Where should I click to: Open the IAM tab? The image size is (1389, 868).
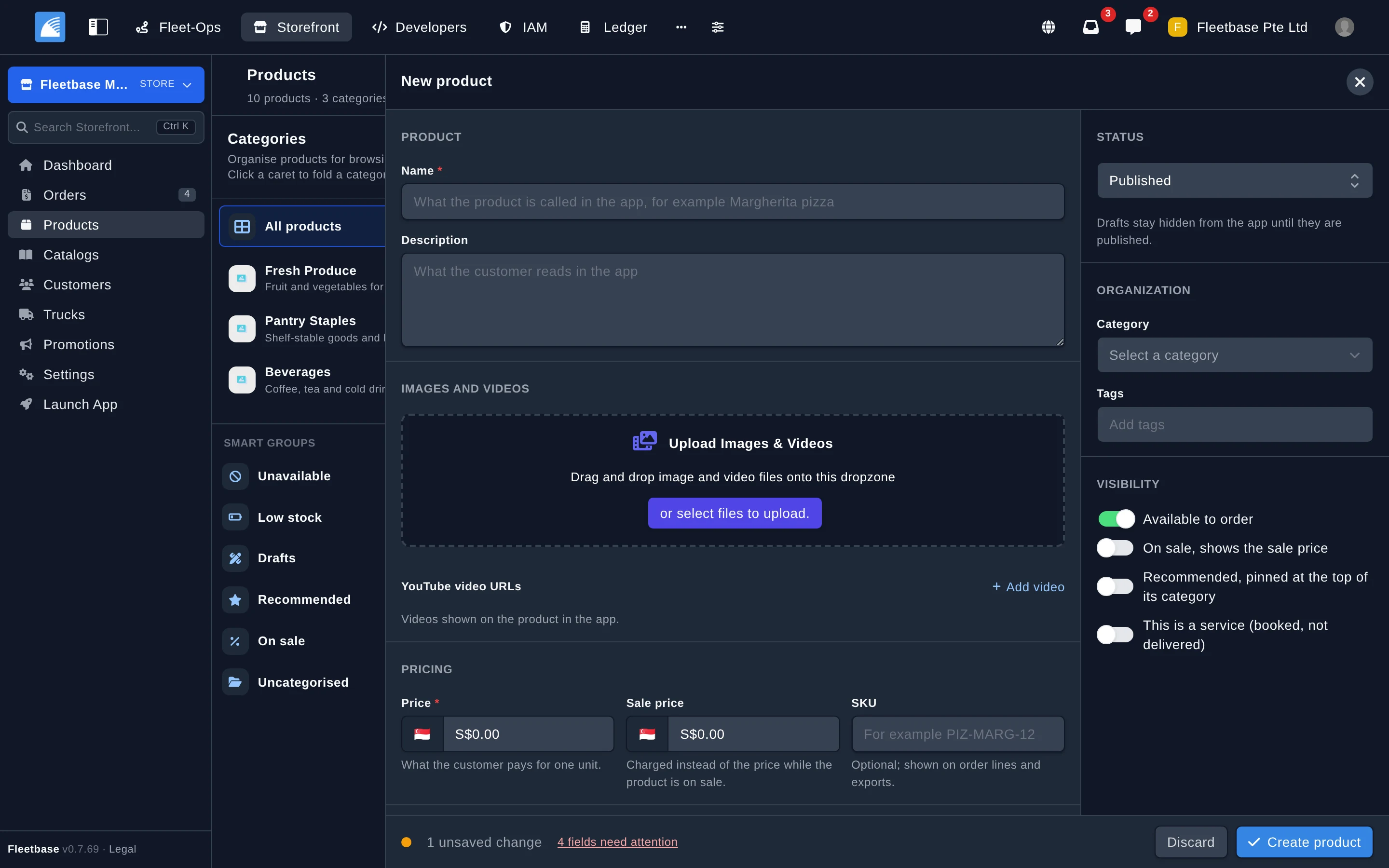(523, 27)
